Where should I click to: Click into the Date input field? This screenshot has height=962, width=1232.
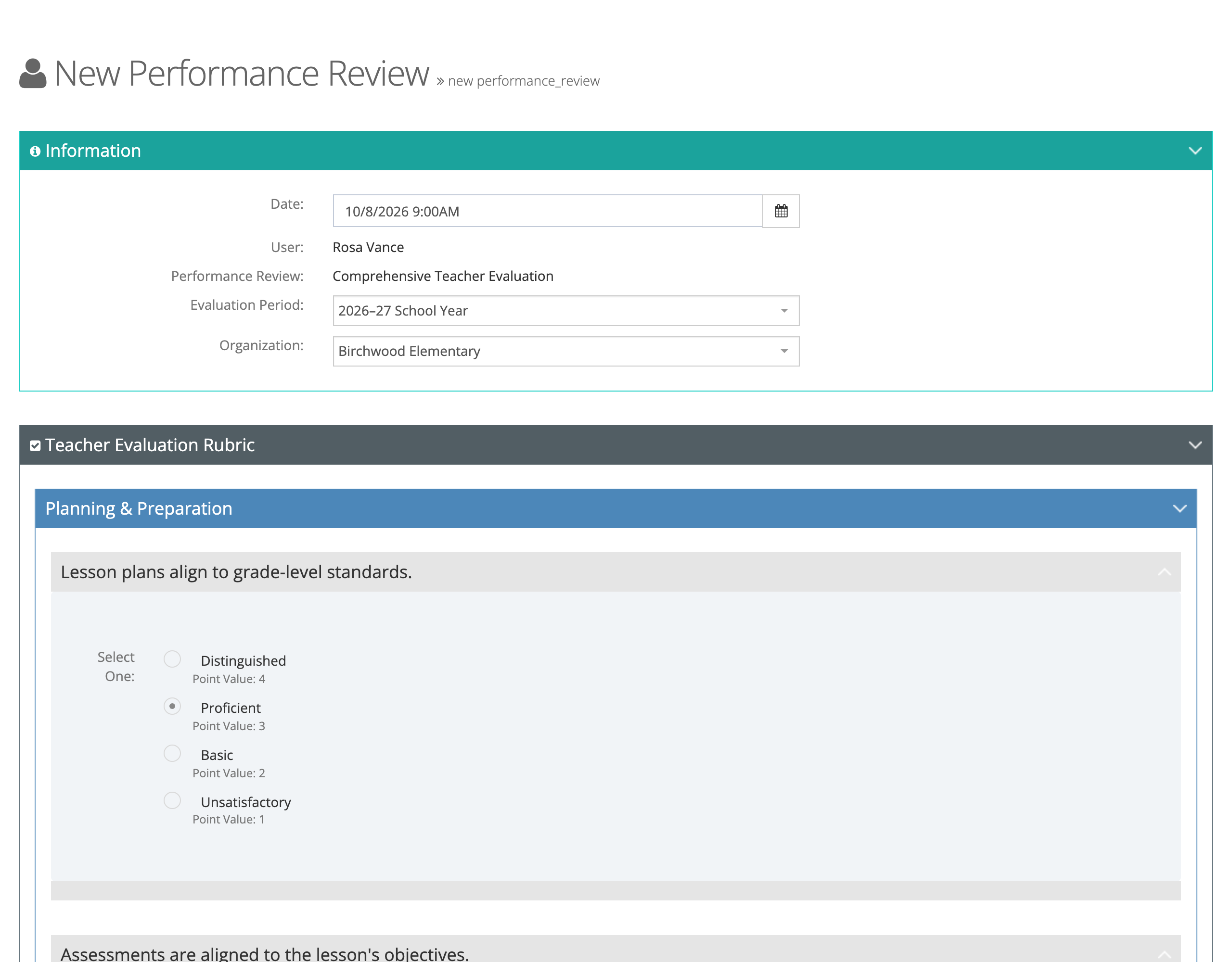pos(548,211)
